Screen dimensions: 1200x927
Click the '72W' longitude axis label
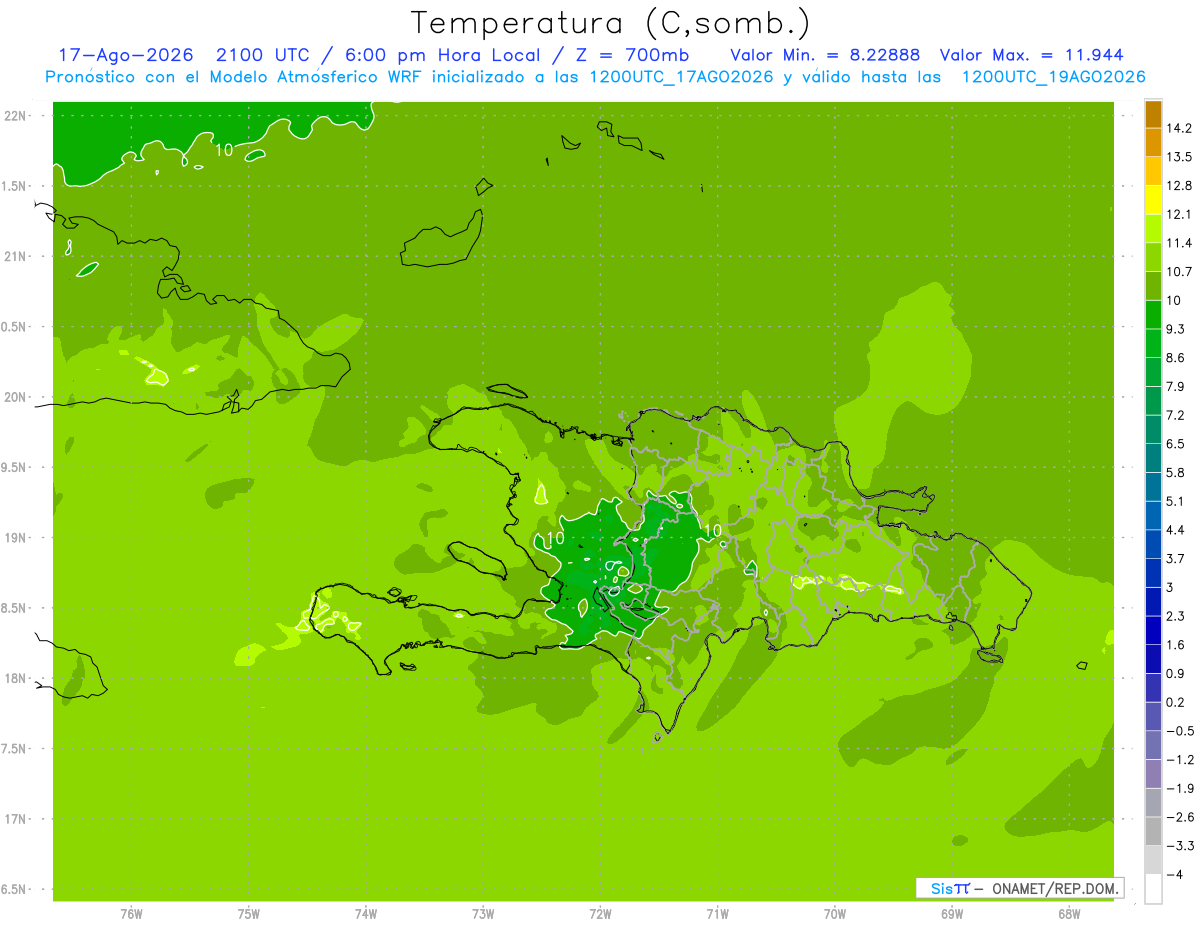coord(600,914)
